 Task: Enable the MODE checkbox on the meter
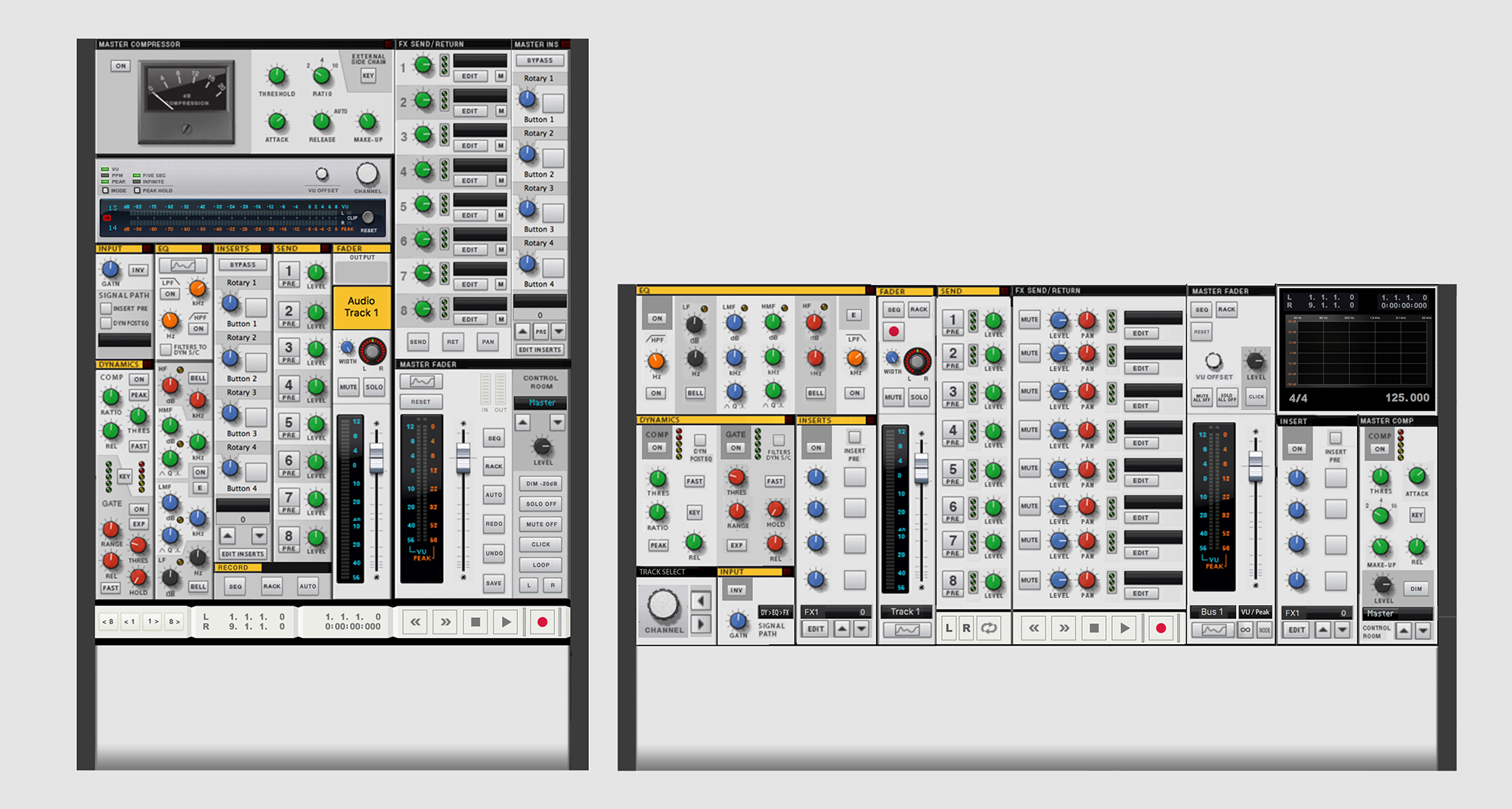click(106, 191)
